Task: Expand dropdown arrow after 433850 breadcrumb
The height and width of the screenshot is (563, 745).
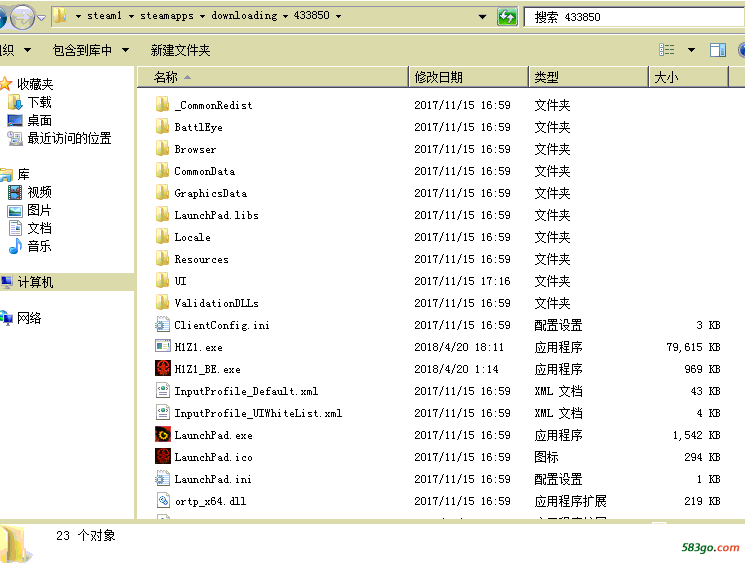Action: 338,16
